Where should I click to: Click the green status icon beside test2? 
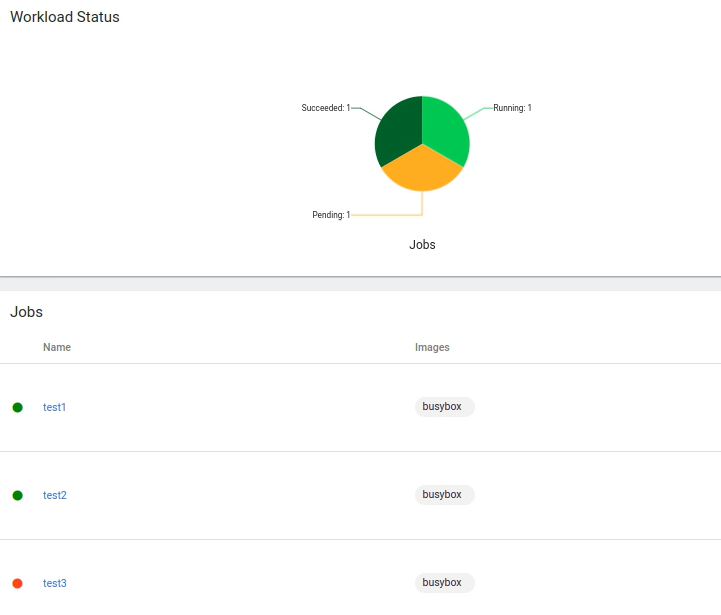(17, 495)
